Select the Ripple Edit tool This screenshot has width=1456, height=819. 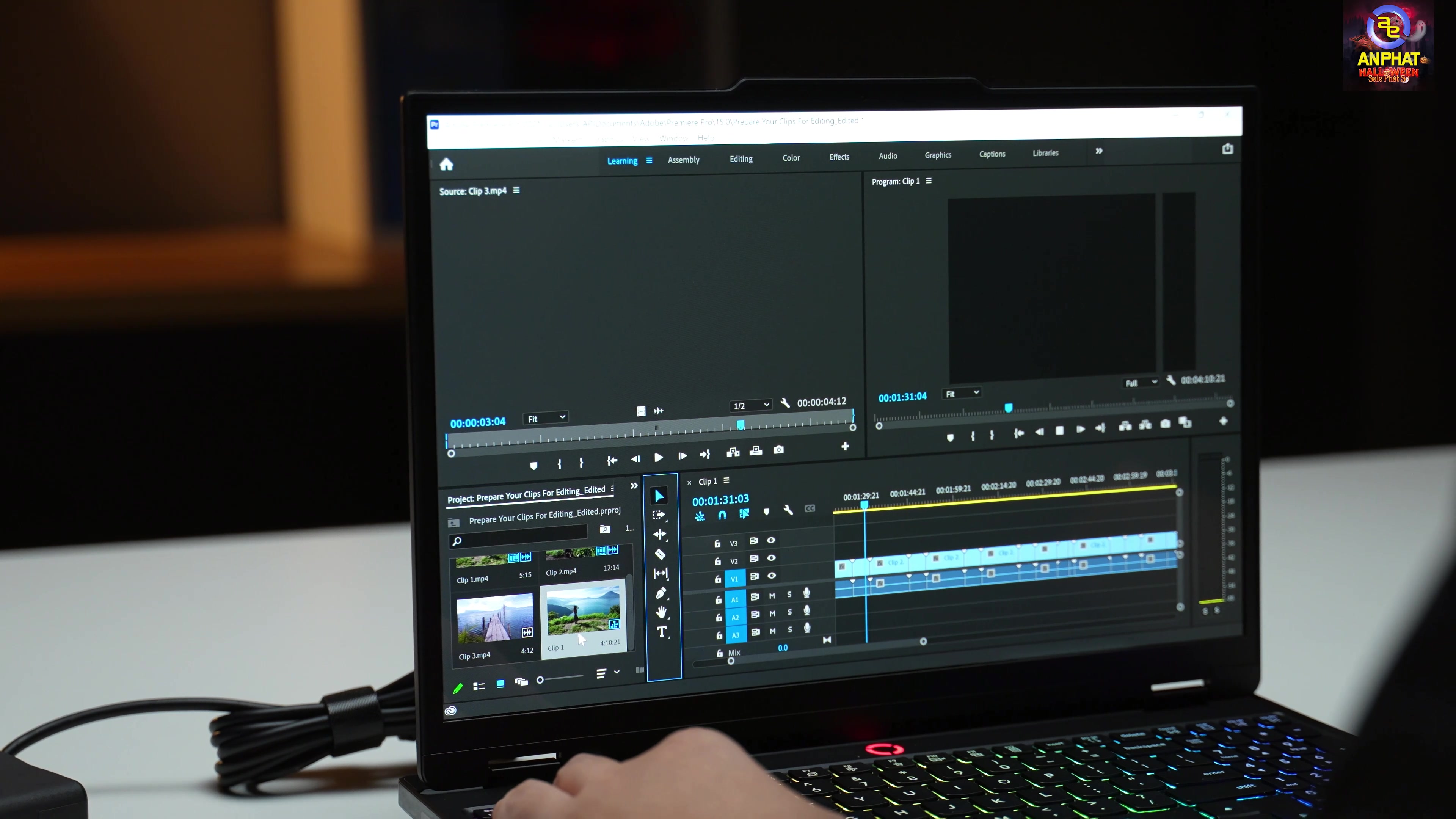click(660, 534)
